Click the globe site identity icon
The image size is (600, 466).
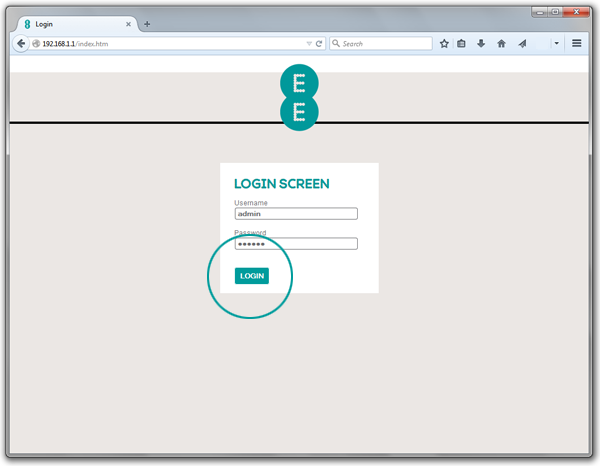pyautogui.click(x=36, y=44)
